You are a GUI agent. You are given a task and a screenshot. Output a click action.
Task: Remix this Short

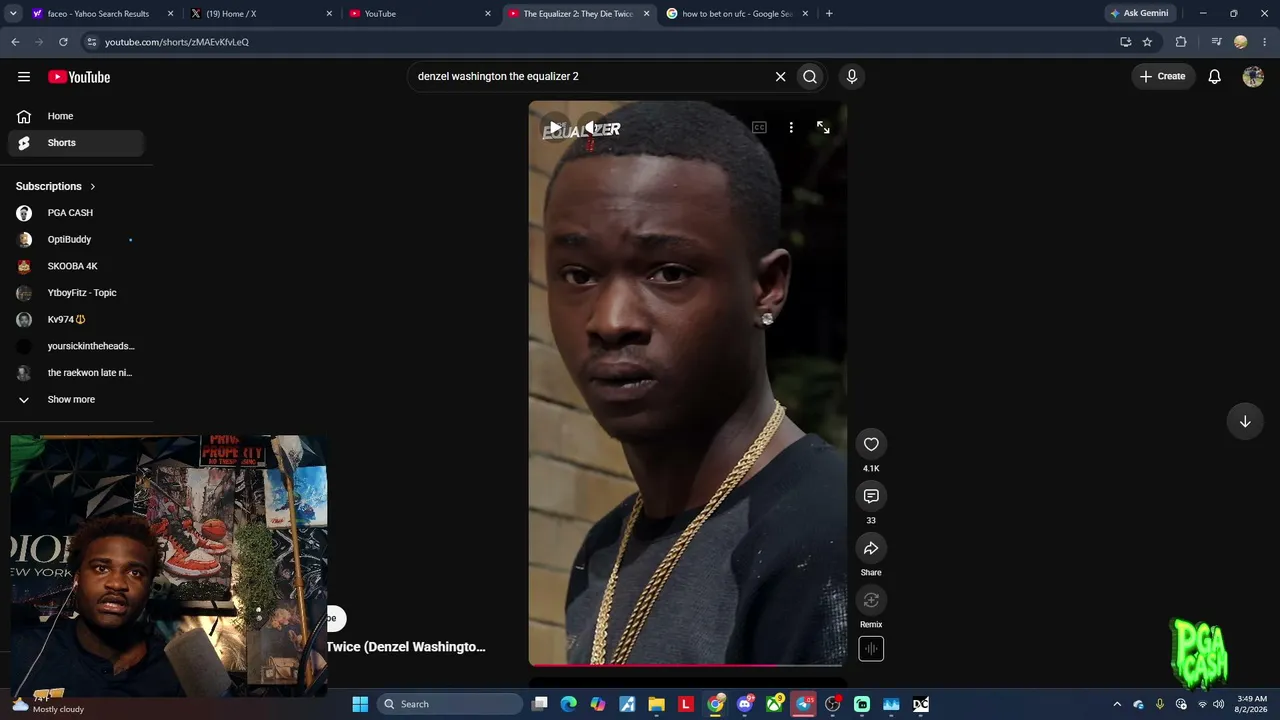(x=871, y=600)
